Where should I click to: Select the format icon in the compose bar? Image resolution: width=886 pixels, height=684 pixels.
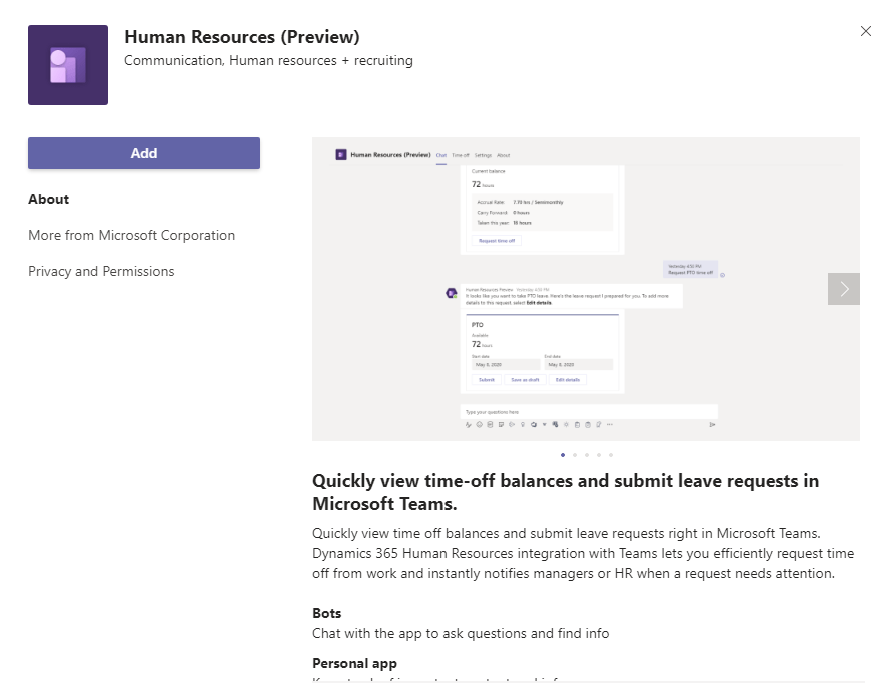pos(468,424)
